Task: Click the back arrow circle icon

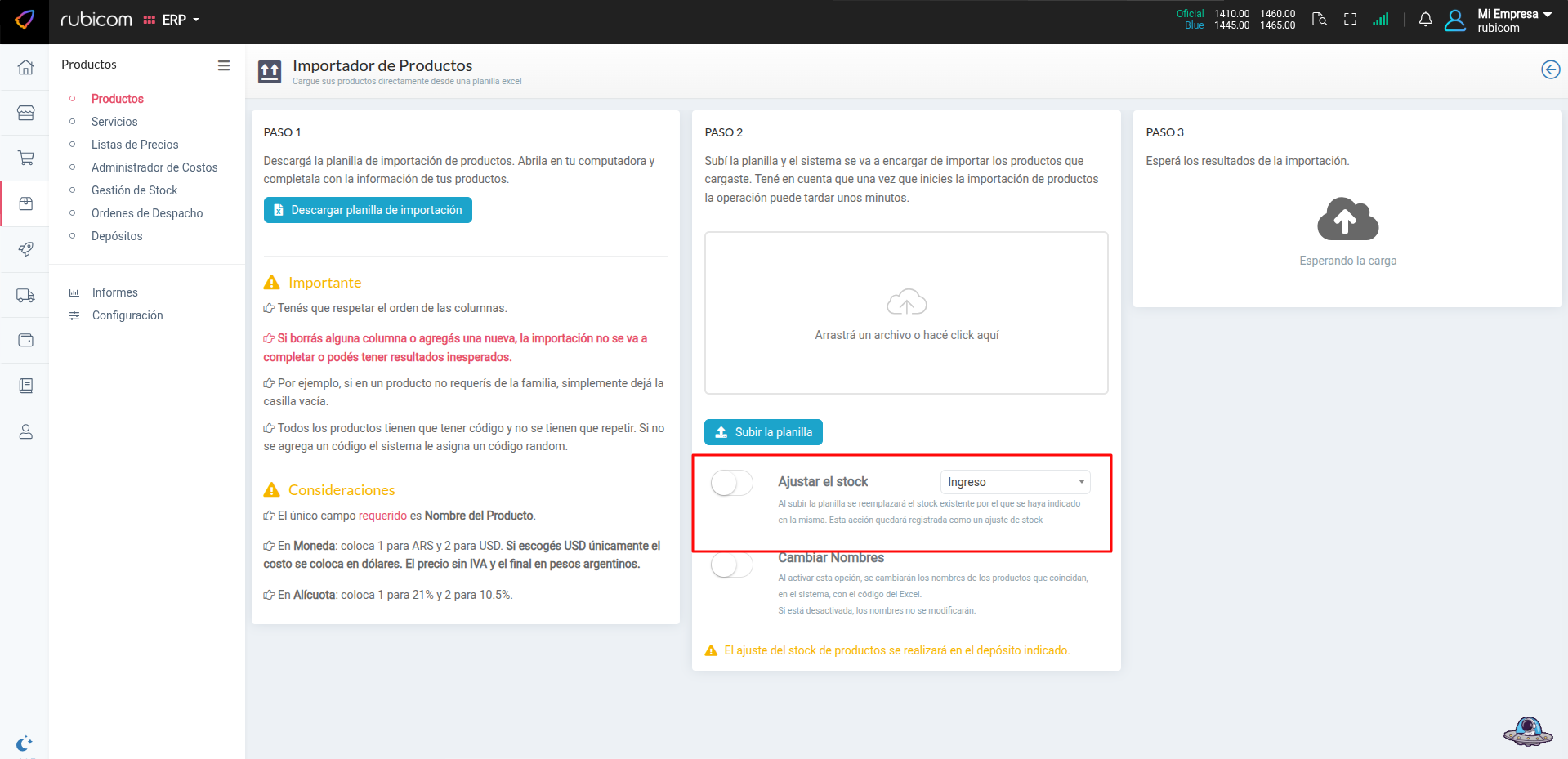Action: [1550, 69]
